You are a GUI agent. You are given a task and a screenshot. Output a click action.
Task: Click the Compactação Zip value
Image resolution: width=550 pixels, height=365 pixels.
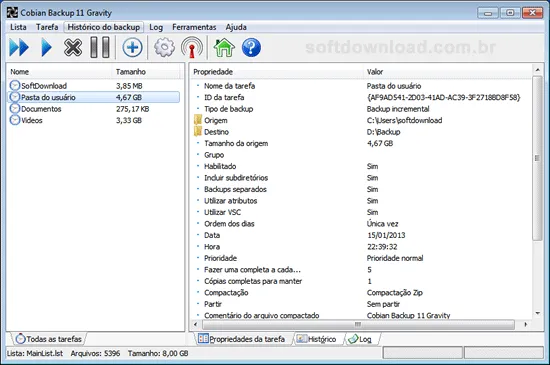point(395,292)
